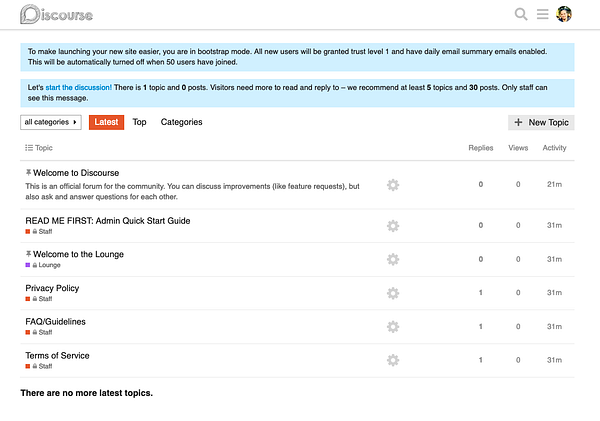
Task: Click gear poster icon for Privacy Policy
Action: point(393,293)
